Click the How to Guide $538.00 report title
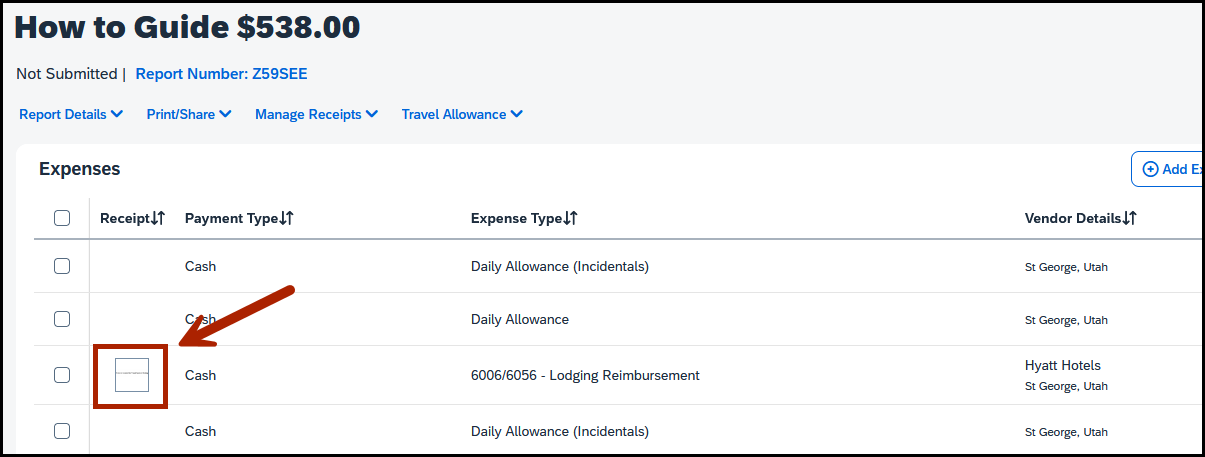The height and width of the screenshot is (457, 1205). pyautogui.click(x=187, y=27)
